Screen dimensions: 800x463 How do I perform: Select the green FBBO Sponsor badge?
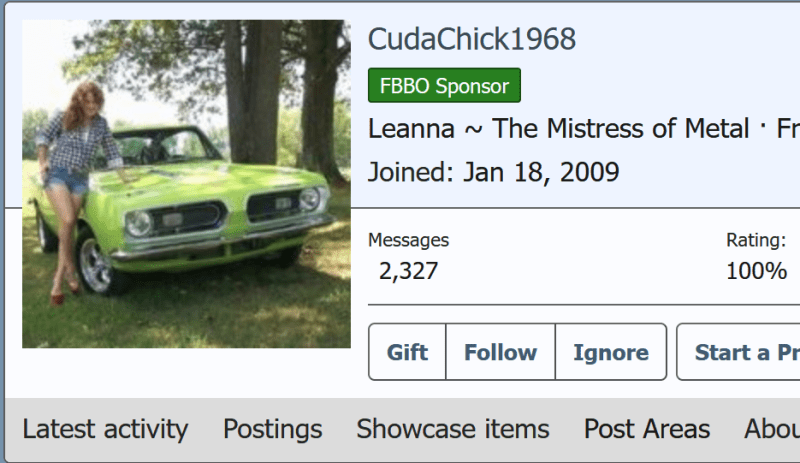point(444,85)
